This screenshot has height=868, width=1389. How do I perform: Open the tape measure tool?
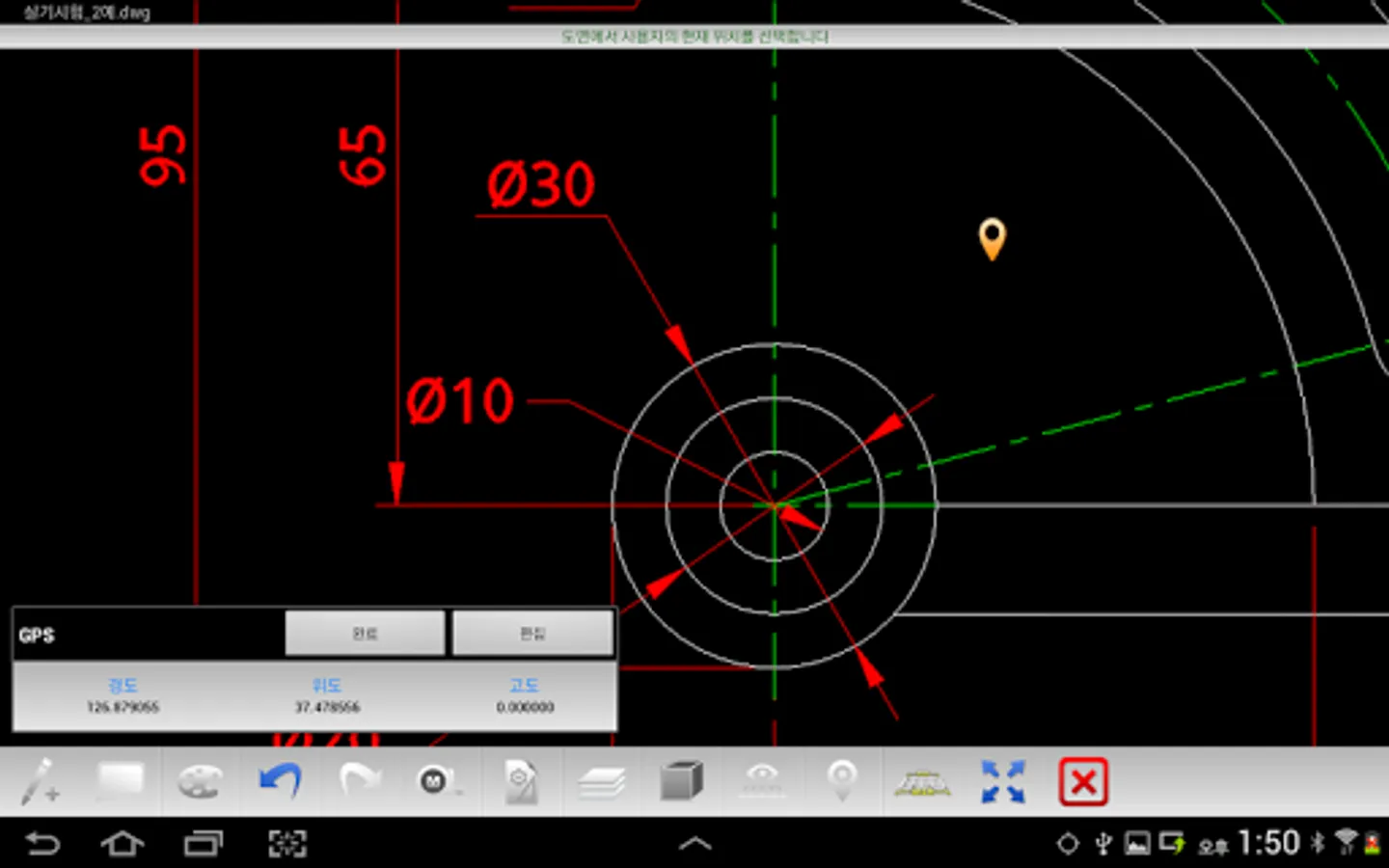[x=439, y=781]
